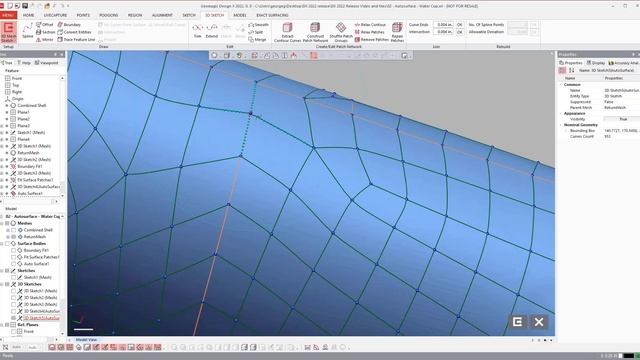Choose Trace Feature Line
The image size is (640, 360).
coord(76,40)
